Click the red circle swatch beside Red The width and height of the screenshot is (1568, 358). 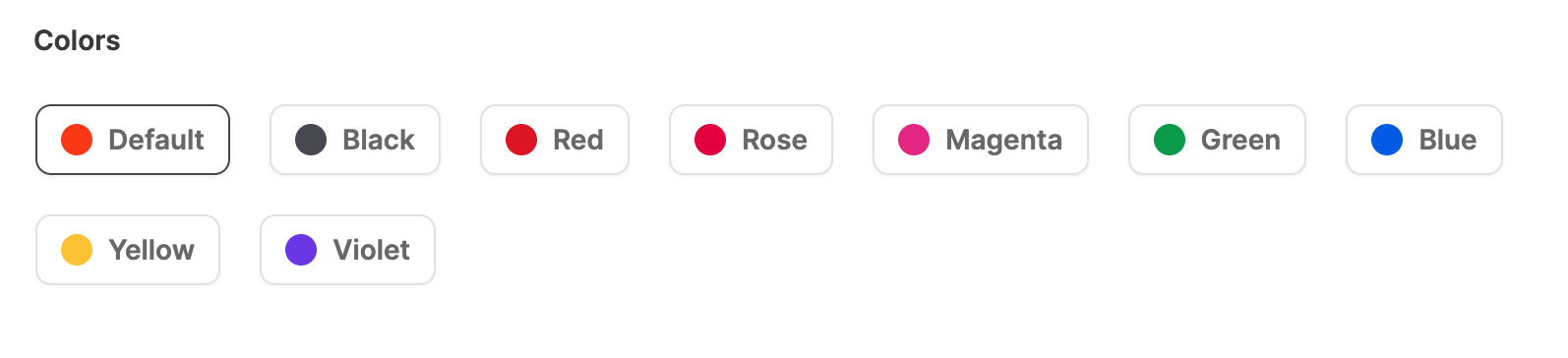coord(521,140)
